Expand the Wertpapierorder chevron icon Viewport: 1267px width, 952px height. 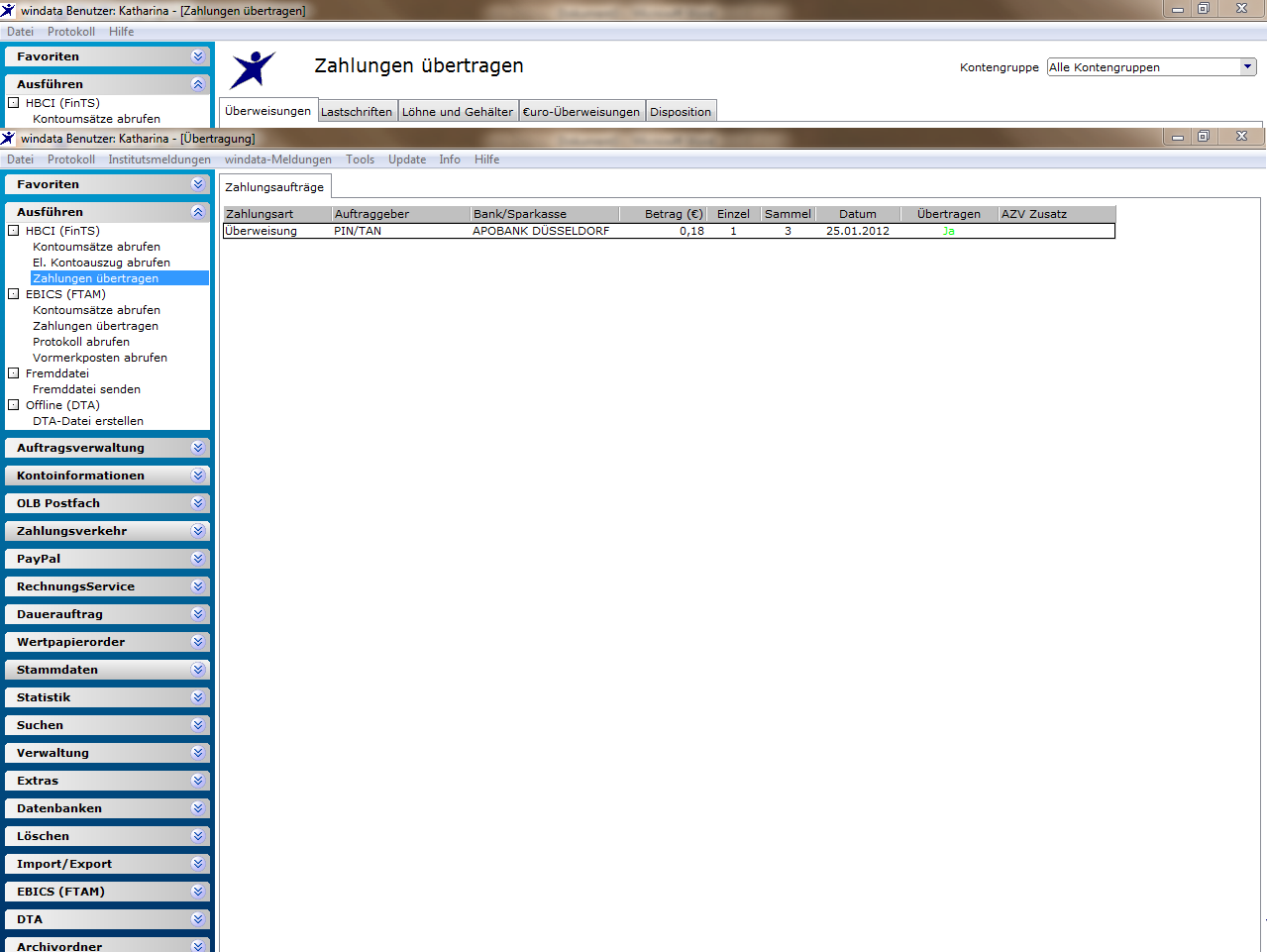(198, 642)
